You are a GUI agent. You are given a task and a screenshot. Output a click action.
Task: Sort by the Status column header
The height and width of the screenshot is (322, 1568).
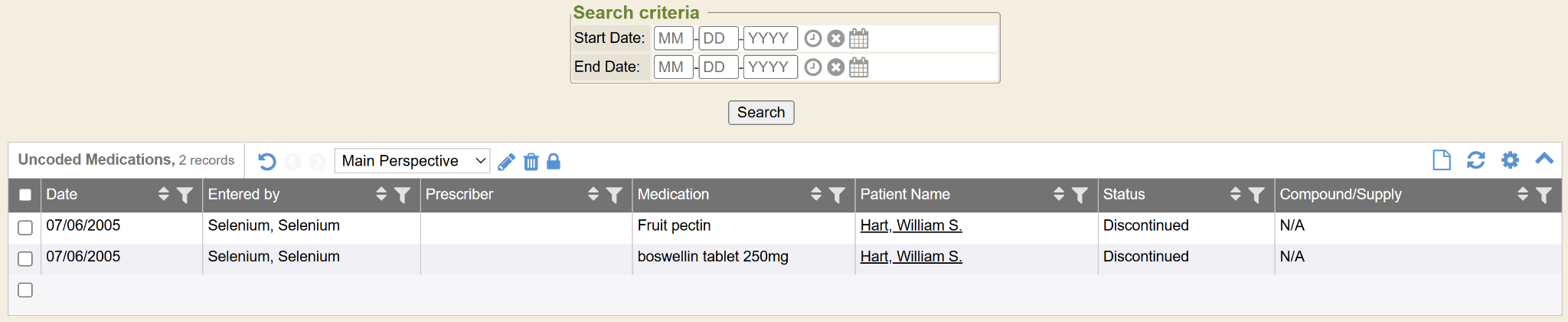point(1235,194)
